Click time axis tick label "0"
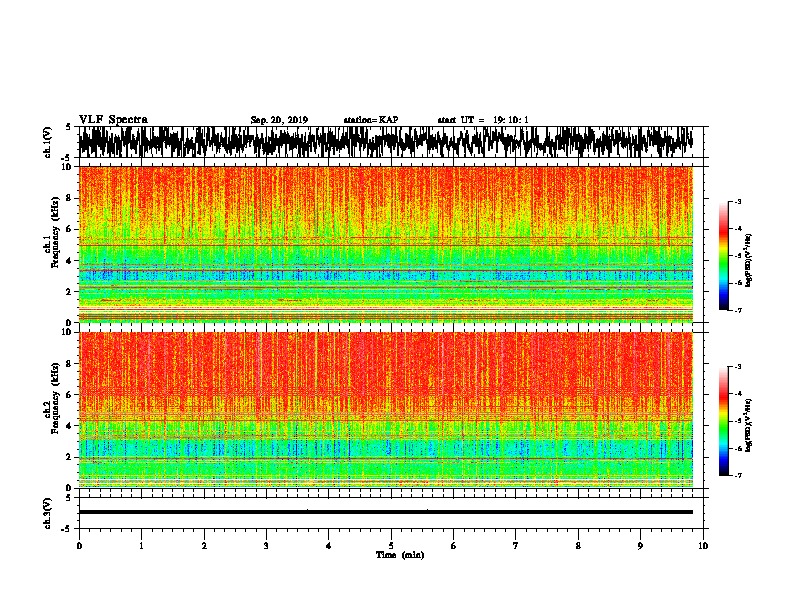Viewport: 792px width, 612px height. coord(79,546)
